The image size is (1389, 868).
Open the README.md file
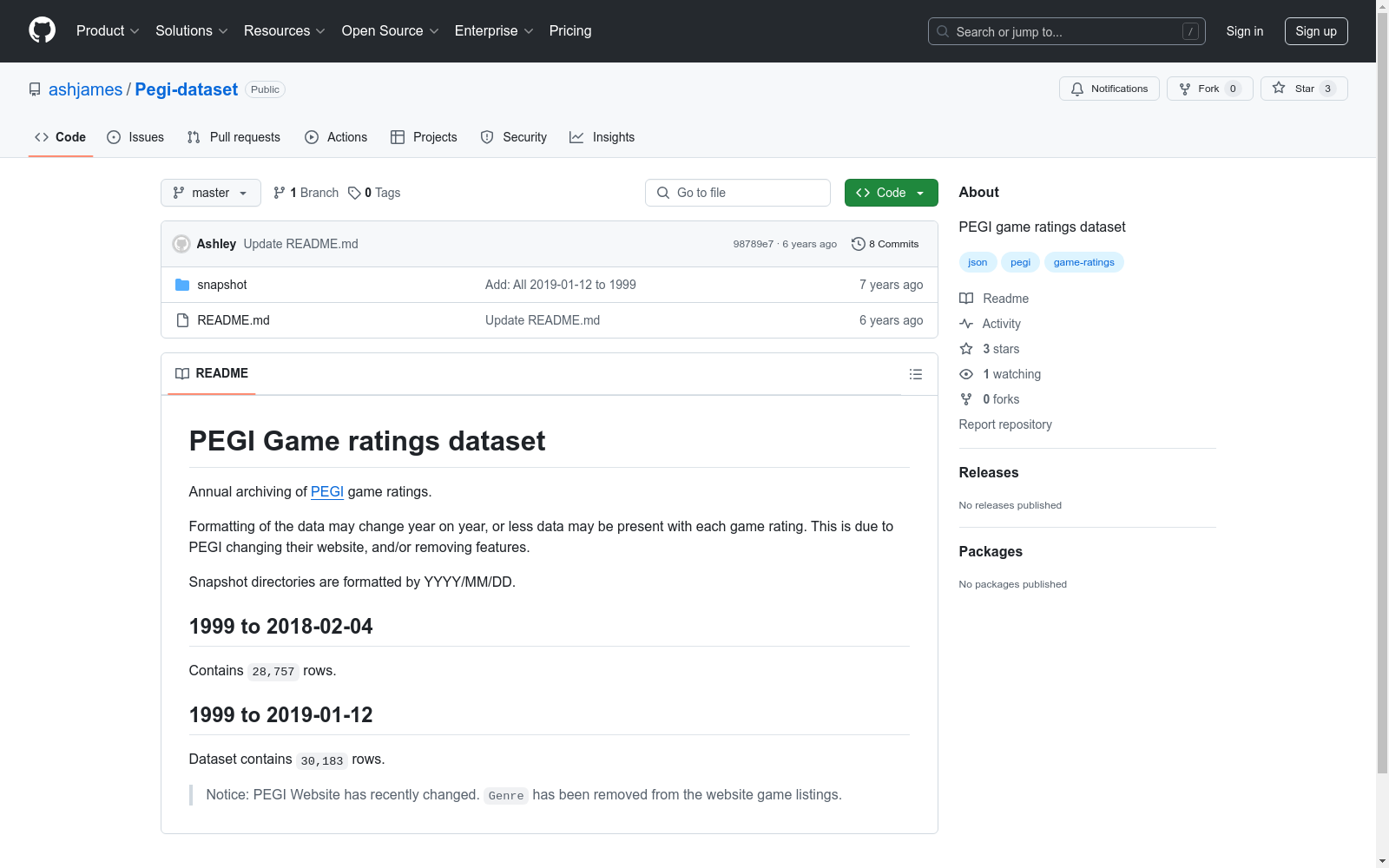point(234,320)
